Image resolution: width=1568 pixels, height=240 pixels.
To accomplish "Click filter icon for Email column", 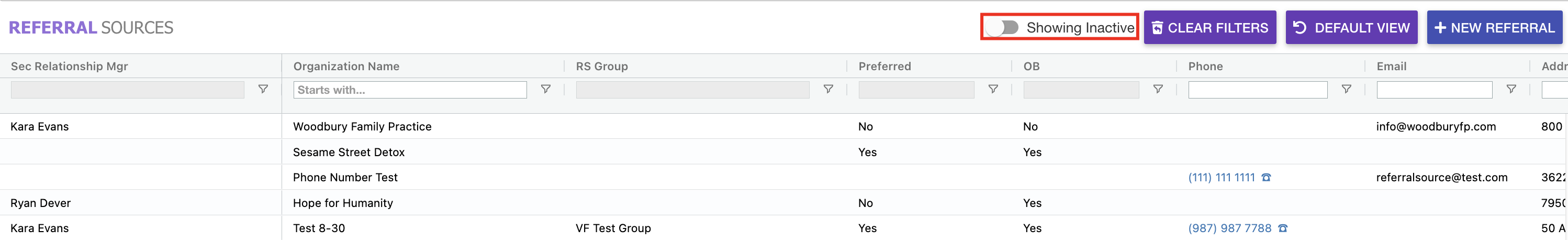I will coord(1511,90).
